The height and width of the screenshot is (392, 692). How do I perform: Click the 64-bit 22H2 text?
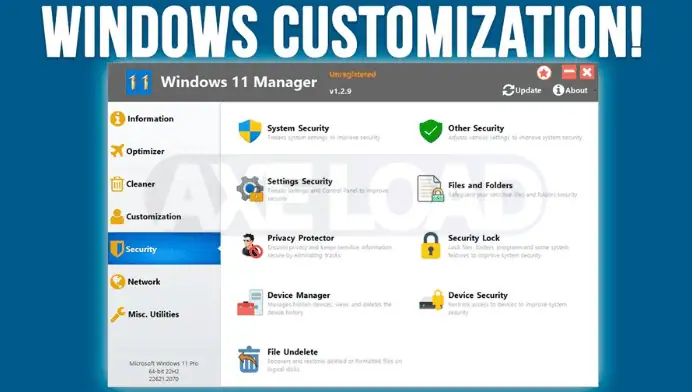164,371
